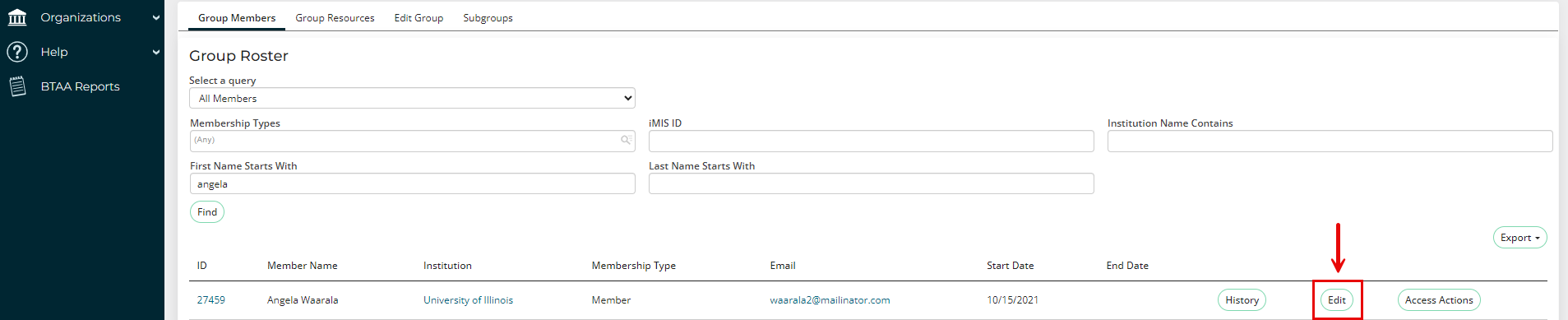Click the Help question mark icon
The image size is (1568, 320).
click(x=17, y=52)
